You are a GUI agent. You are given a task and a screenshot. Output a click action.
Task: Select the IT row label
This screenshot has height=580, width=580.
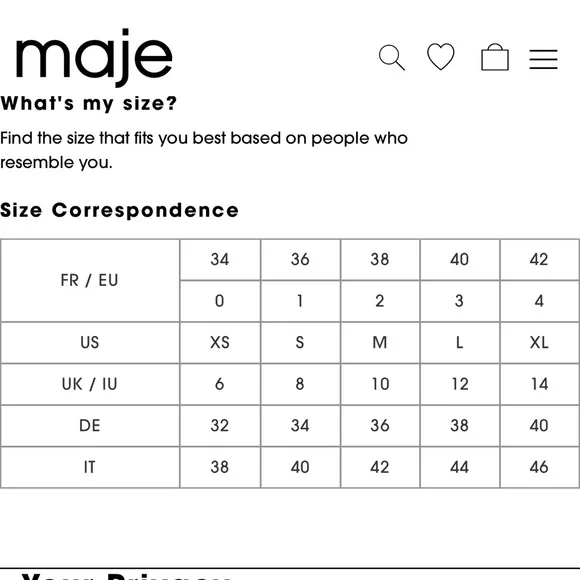[x=90, y=467]
